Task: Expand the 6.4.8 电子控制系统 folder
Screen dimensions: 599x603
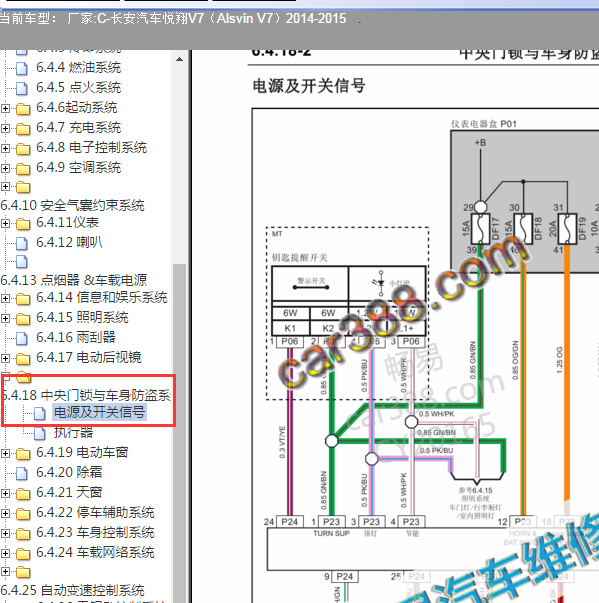Action: pos(5,148)
